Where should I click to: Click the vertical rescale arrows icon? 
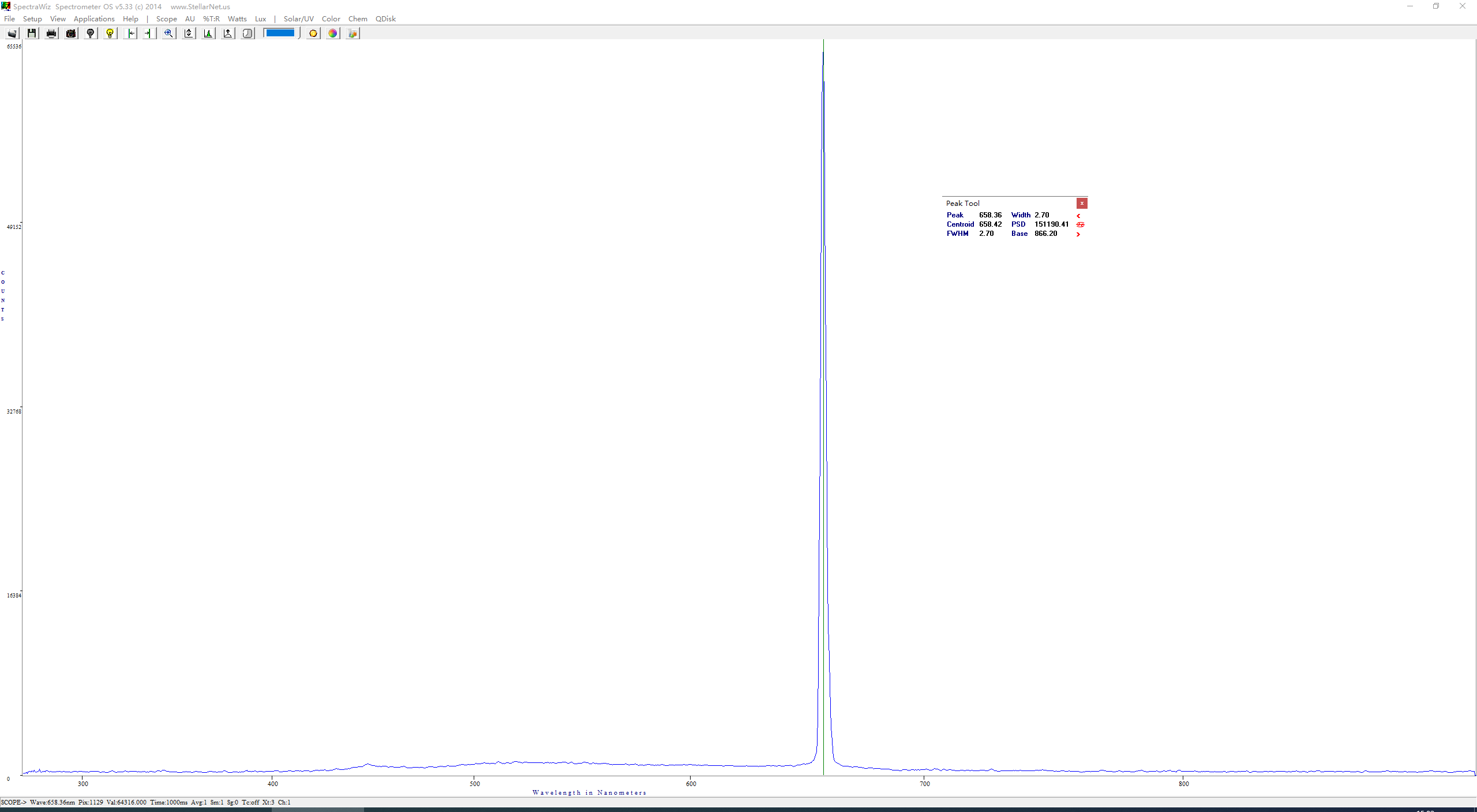189,33
